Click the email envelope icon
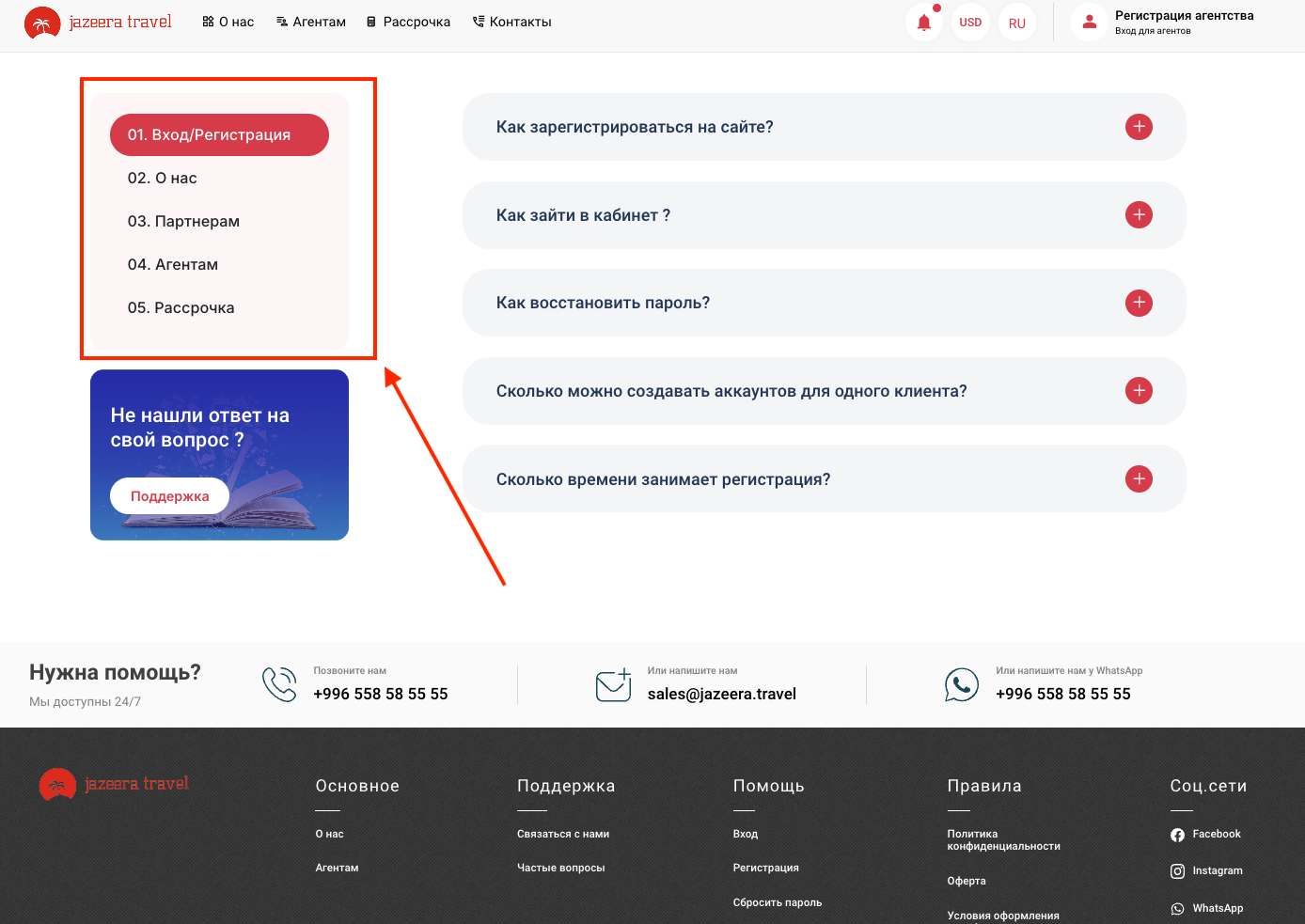 click(x=613, y=685)
